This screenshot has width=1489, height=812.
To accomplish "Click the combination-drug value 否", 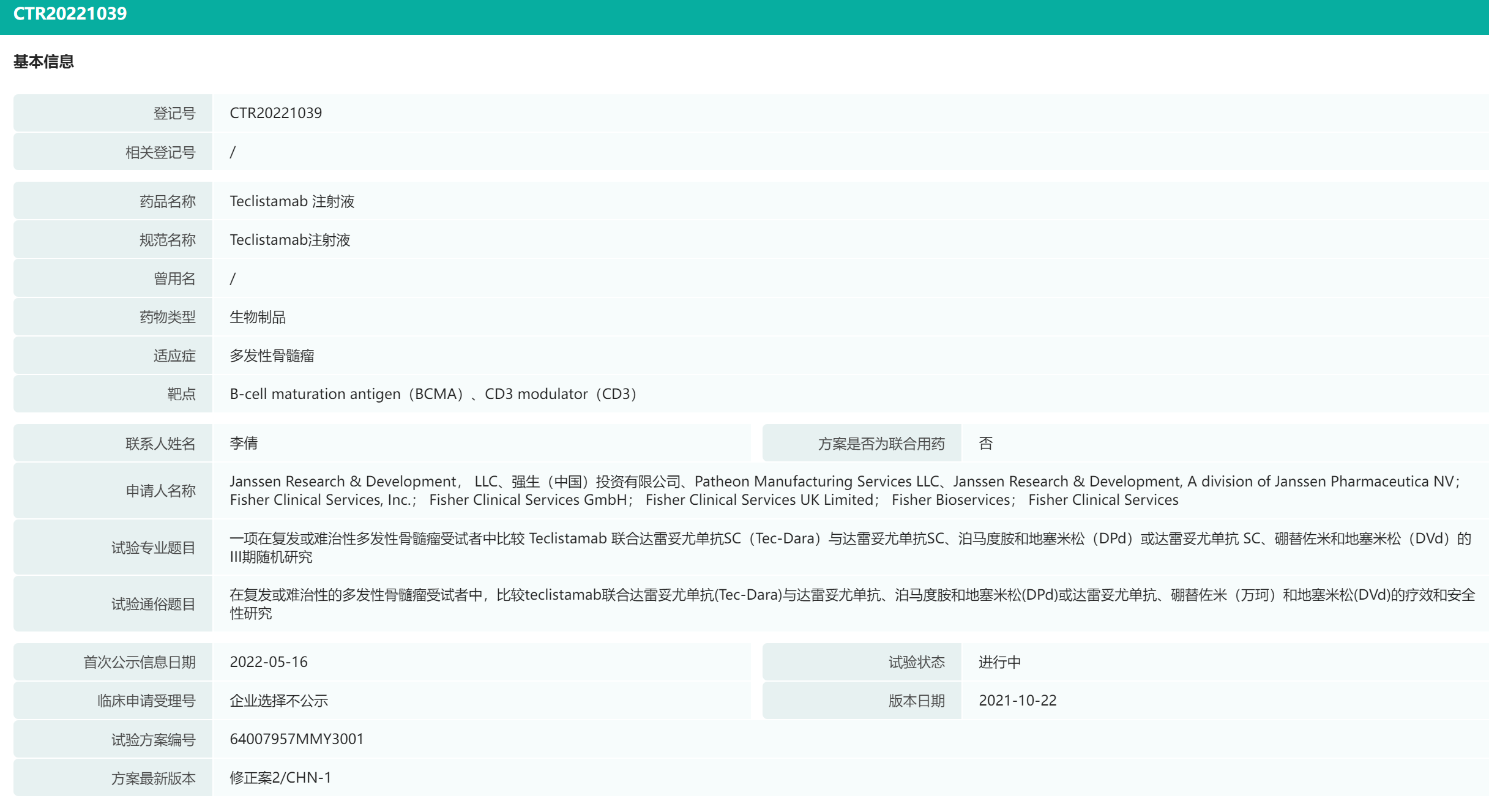I will point(985,443).
